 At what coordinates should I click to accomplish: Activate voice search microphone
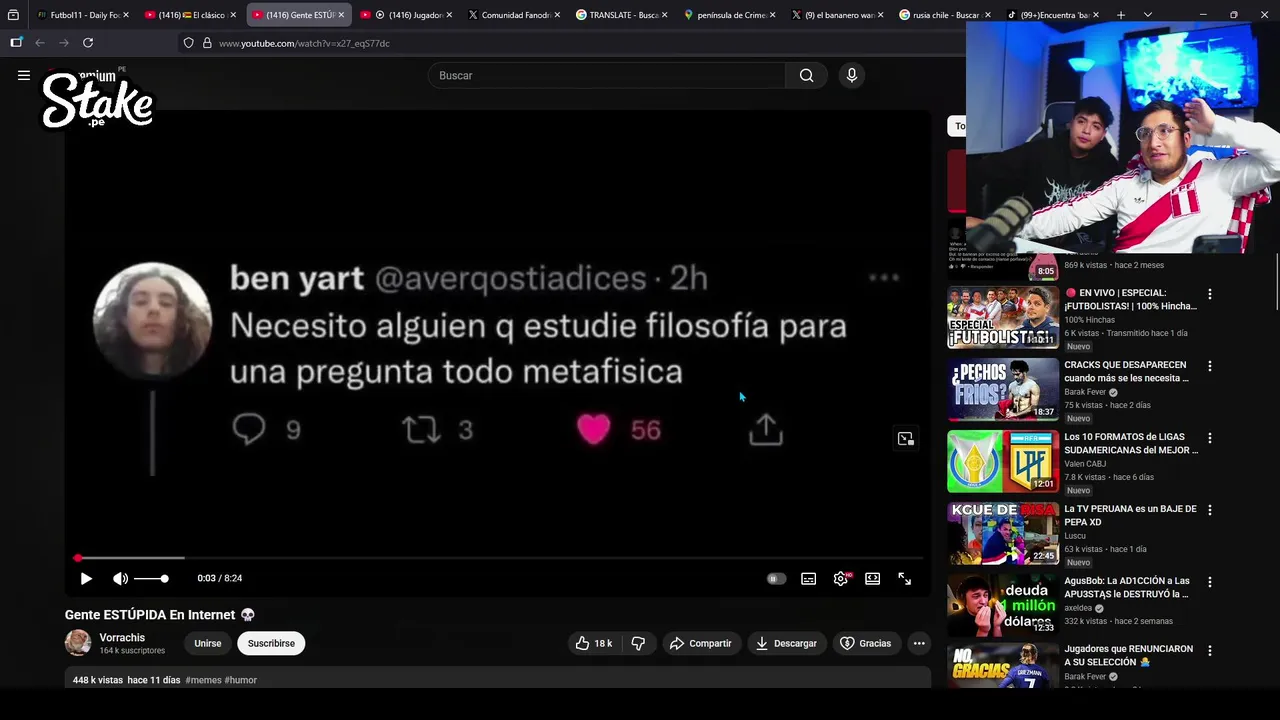(852, 75)
